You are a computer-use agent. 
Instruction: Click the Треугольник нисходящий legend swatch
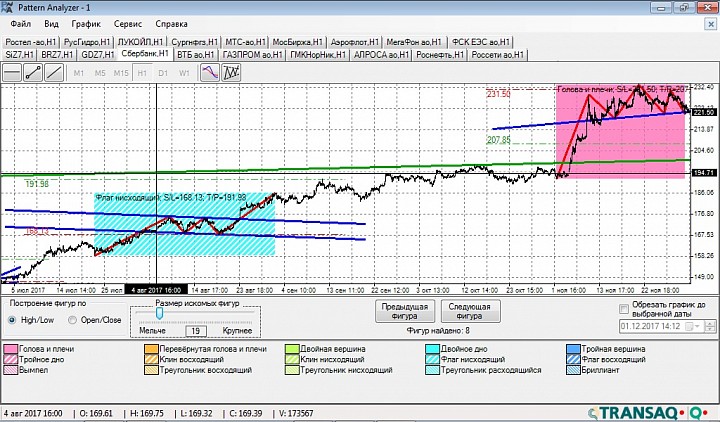(x=292, y=370)
